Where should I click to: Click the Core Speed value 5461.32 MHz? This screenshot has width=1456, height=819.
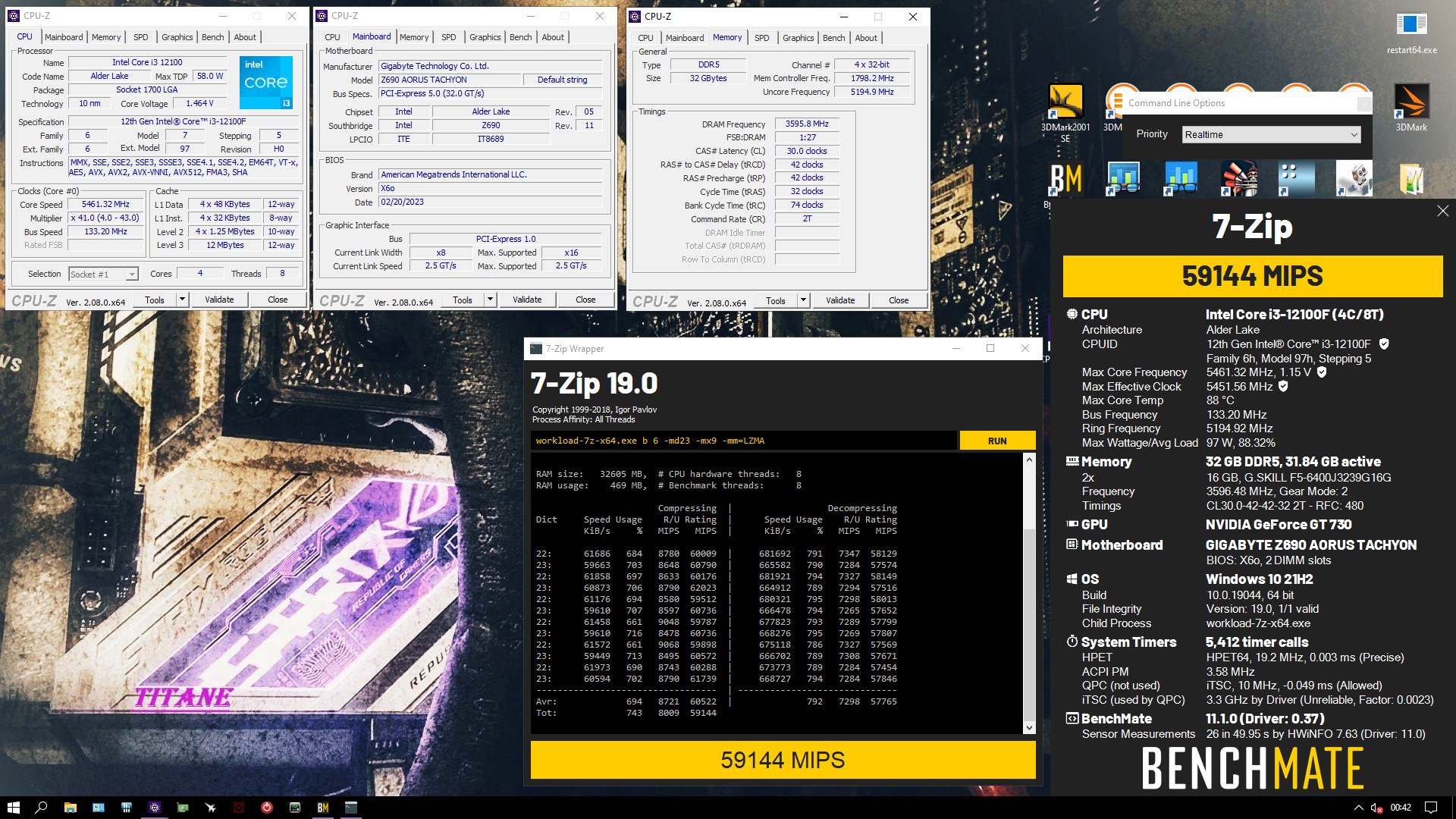click(105, 205)
